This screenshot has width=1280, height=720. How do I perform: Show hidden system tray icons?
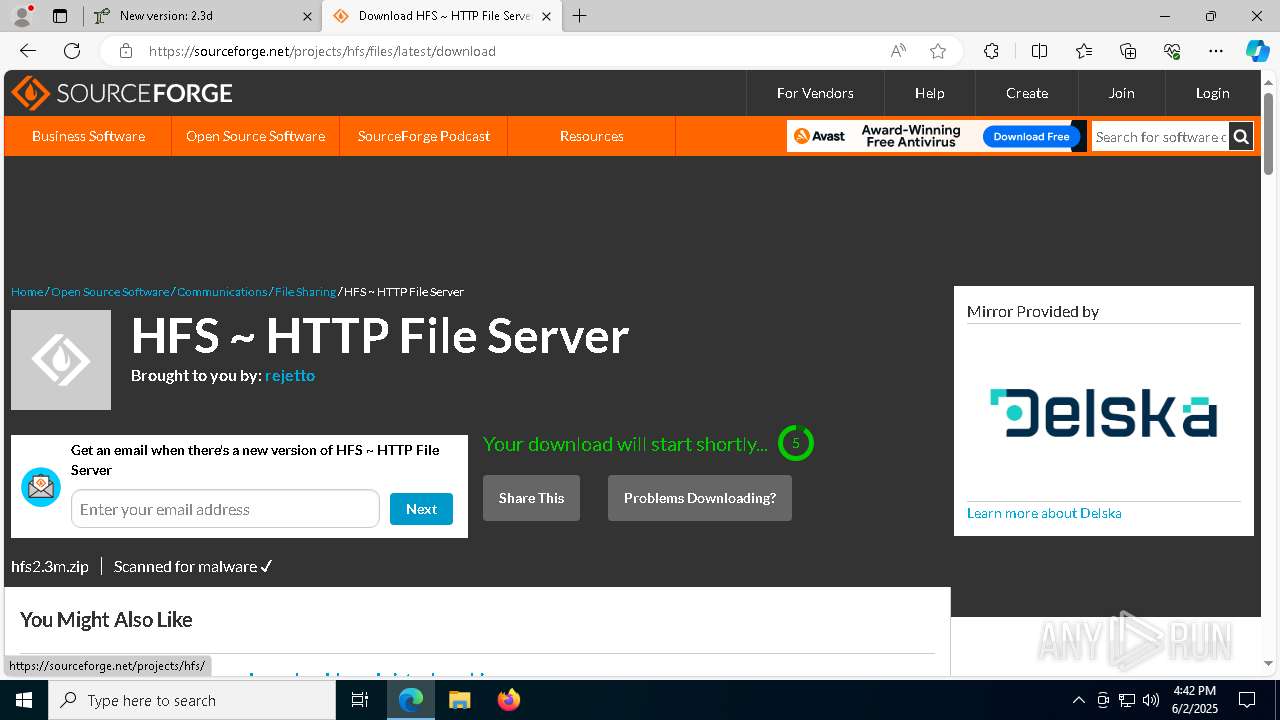(1078, 700)
